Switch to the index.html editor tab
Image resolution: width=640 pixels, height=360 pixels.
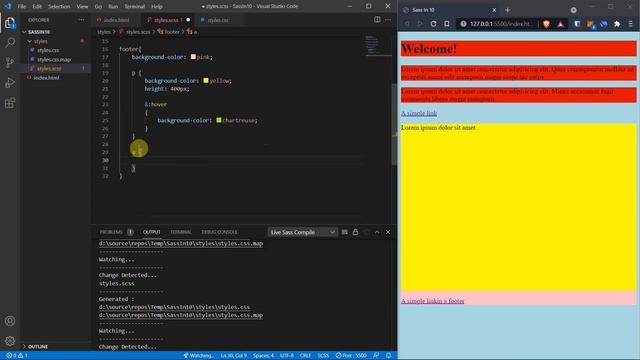coord(116,20)
